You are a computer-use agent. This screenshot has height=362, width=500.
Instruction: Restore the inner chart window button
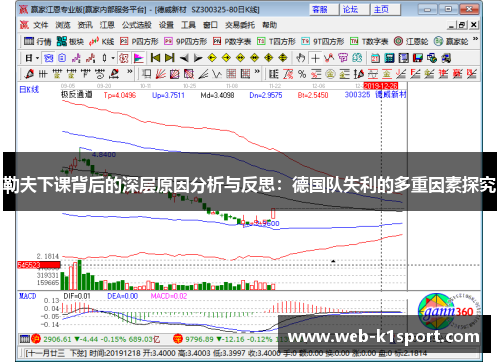click(x=462, y=25)
